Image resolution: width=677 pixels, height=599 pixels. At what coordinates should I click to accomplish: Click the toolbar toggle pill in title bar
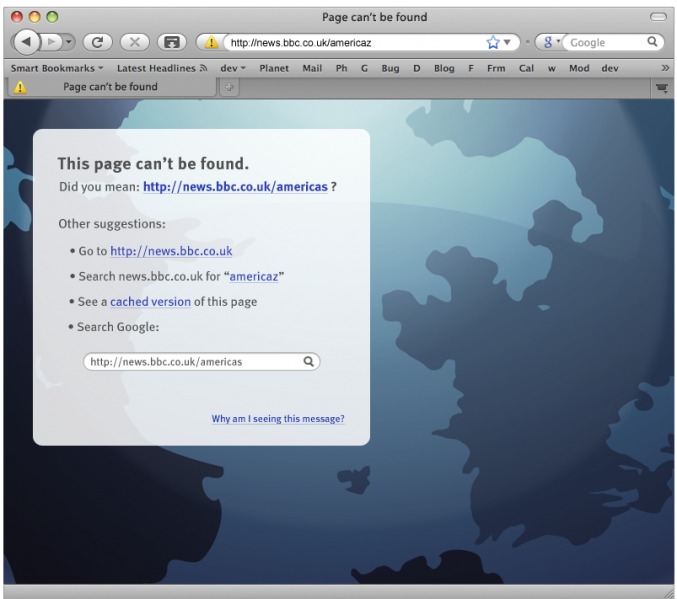(x=658, y=17)
